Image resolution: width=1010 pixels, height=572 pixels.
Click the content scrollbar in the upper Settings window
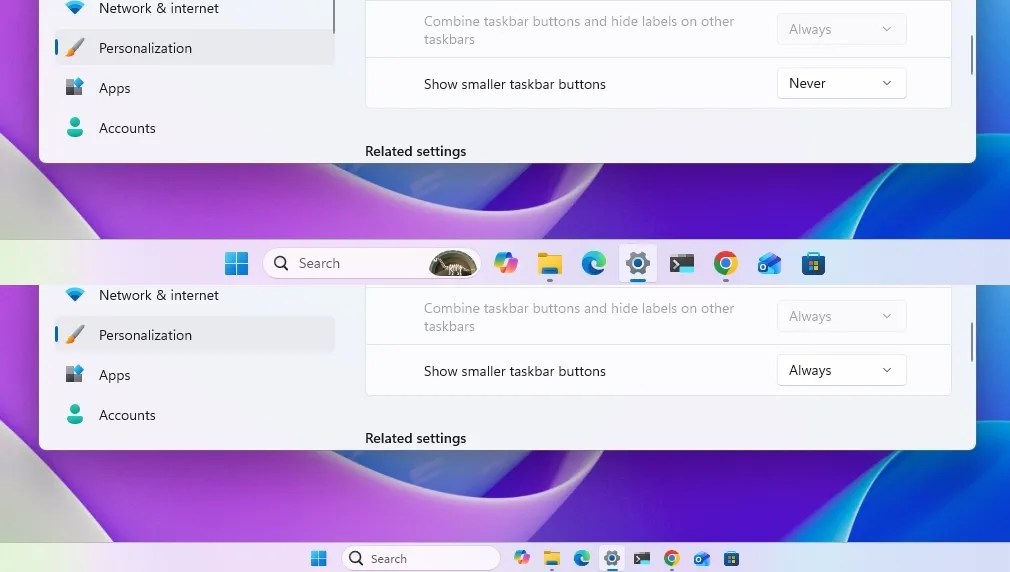tap(971, 55)
